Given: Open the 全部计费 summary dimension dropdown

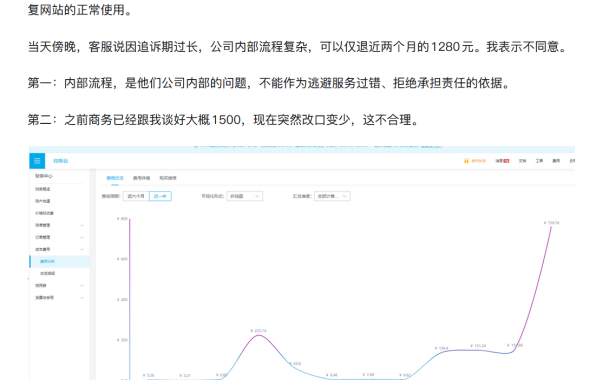Looking at the screenshot, I should coord(332,196).
